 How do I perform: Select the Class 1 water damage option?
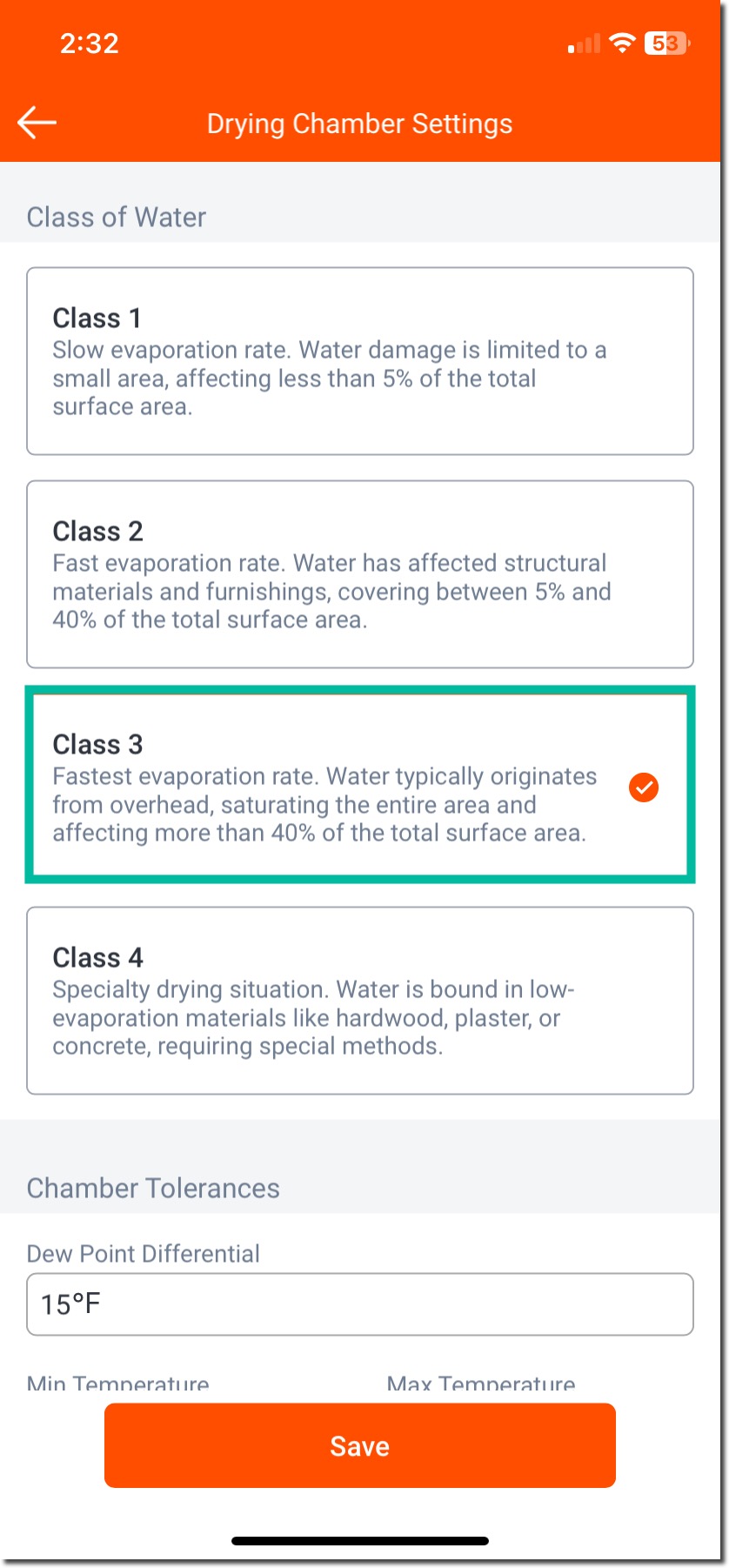click(x=360, y=361)
